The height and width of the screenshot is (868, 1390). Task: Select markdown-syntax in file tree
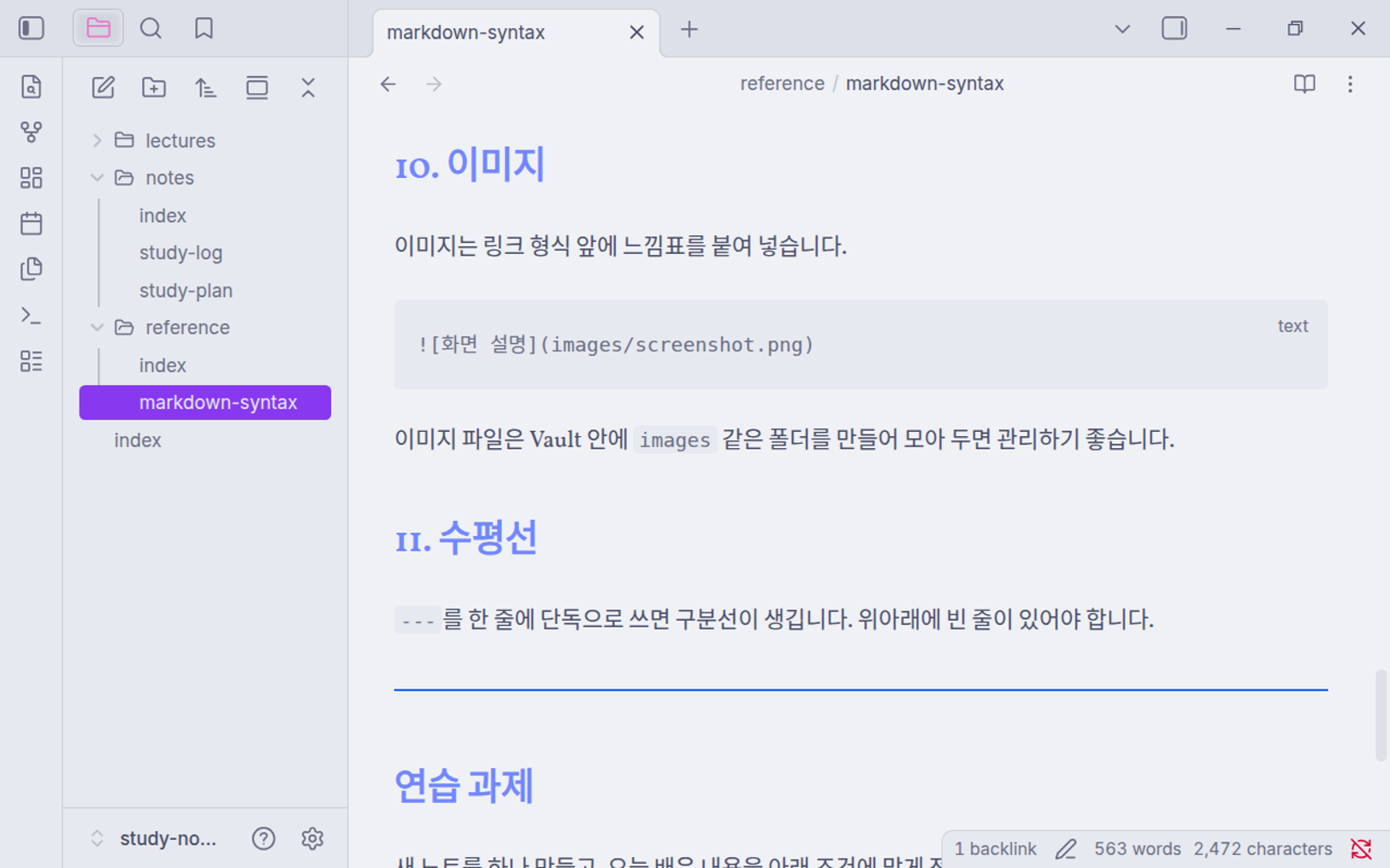tap(205, 403)
